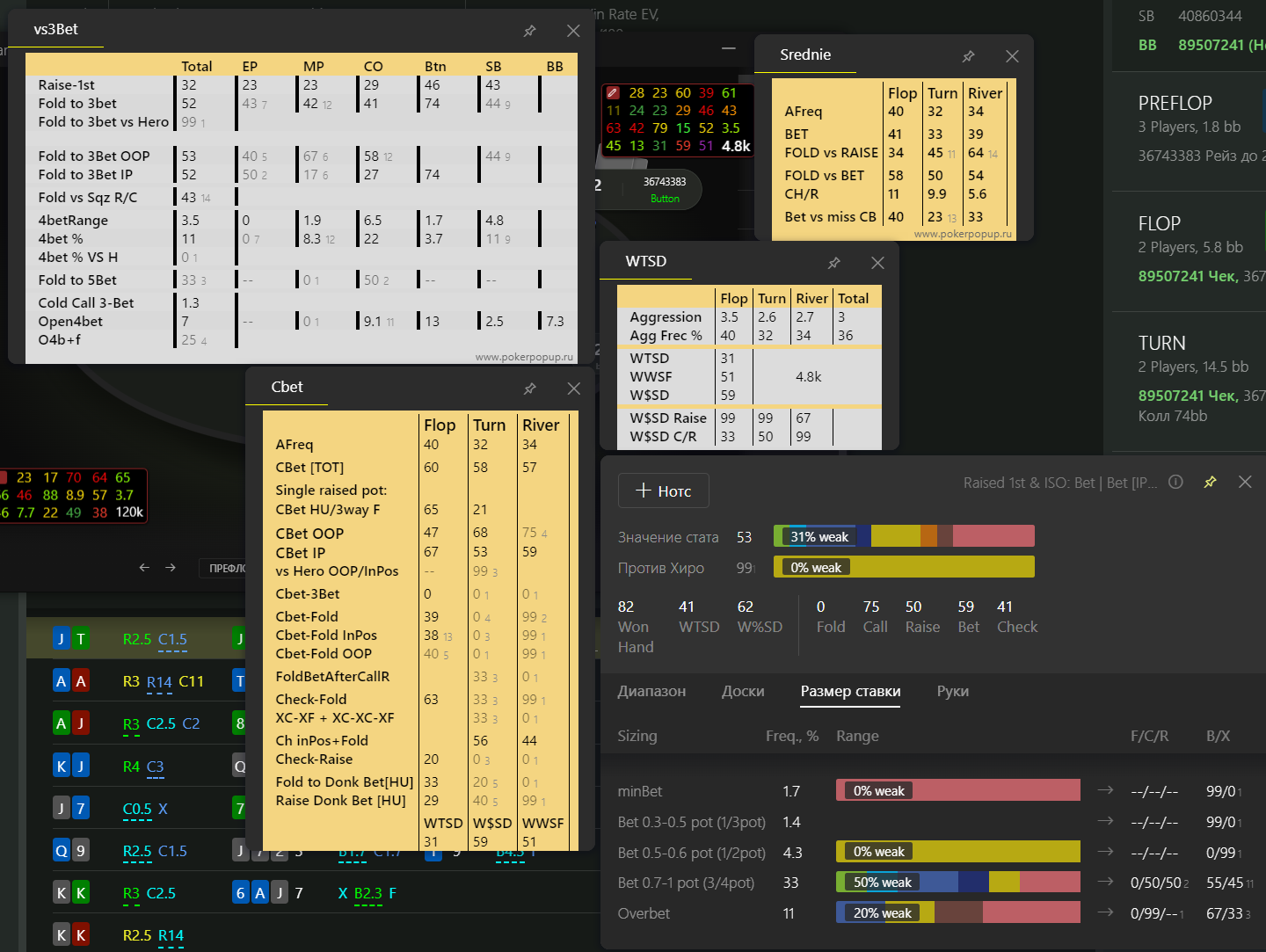This screenshot has width=1266, height=952.
Task: Click the Bet 0.5-0.6 pot range bar
Action: pyautogui.click(x=958, y=851)
